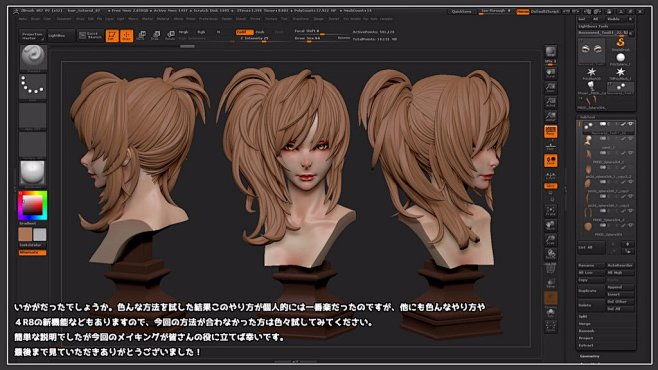Enable the Mrgb paint mode
Image resolution: width=658 pixels, height=370 pixels.
click(x=183, y=32)
